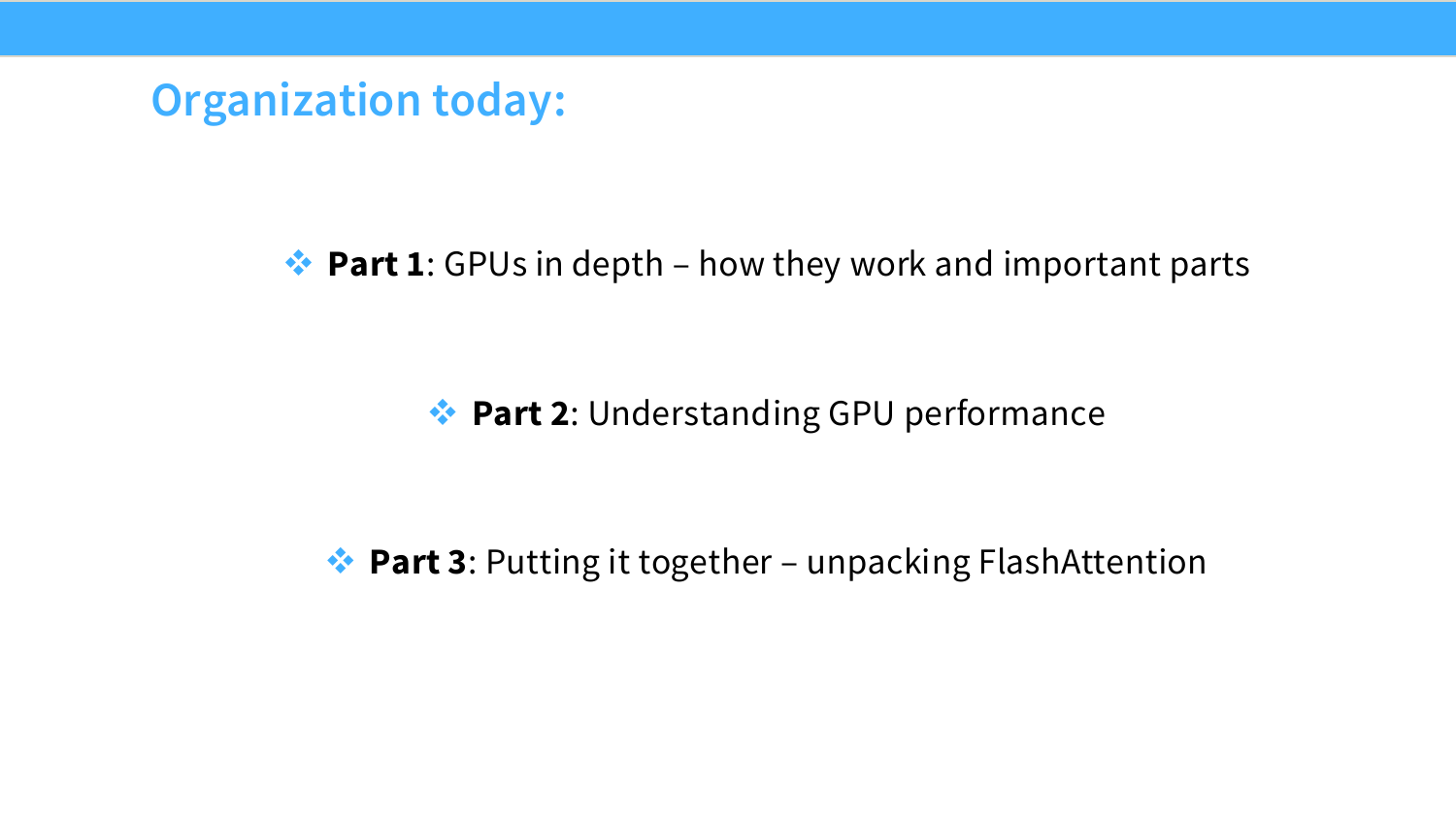This screenshot has height=820, width=1456.
Task: Click the dash after "Putting it together"
Action: coord(789,564)
